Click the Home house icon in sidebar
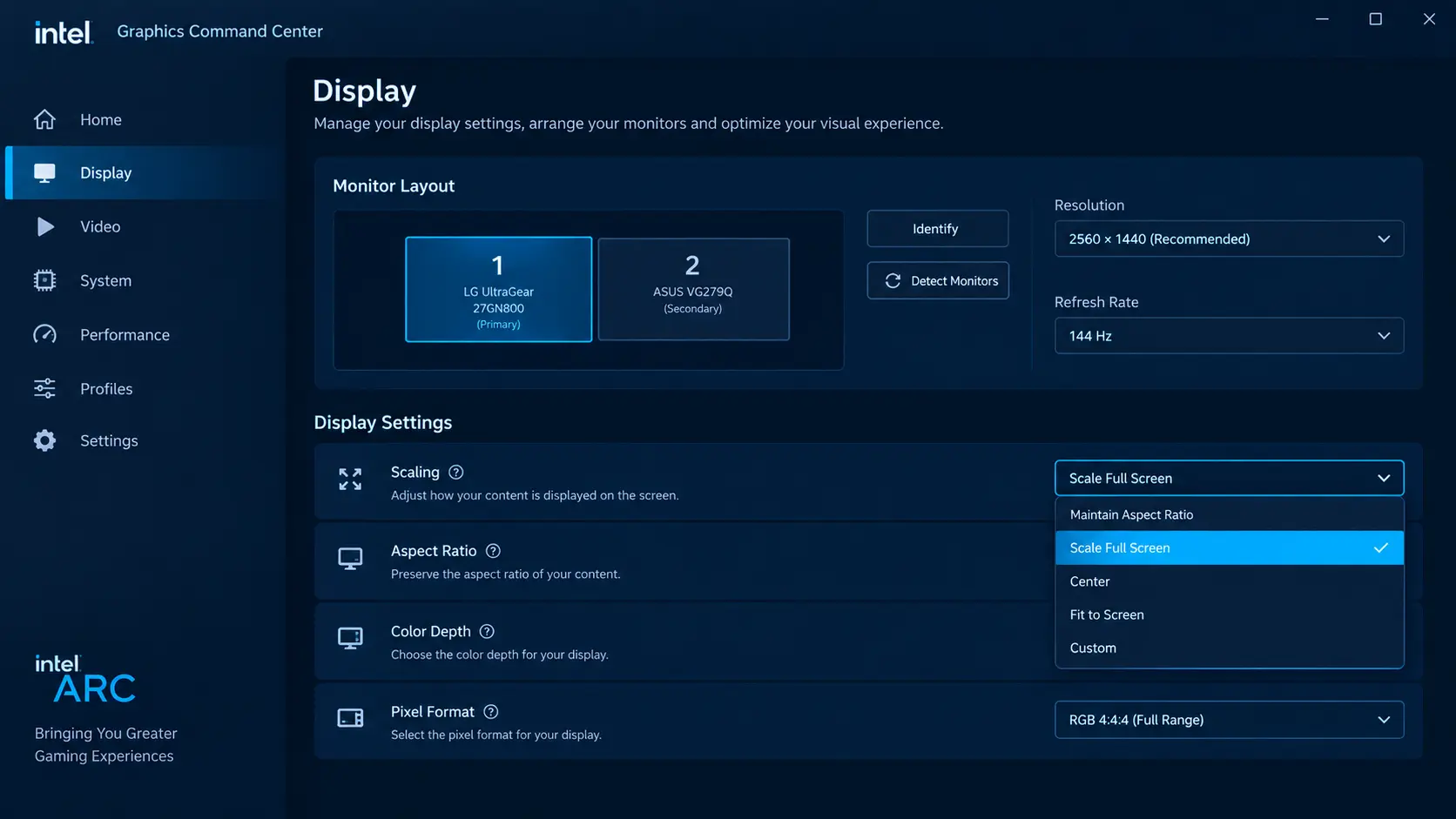Viewport: 1456px width, 819px height. (x=44, y=119)
